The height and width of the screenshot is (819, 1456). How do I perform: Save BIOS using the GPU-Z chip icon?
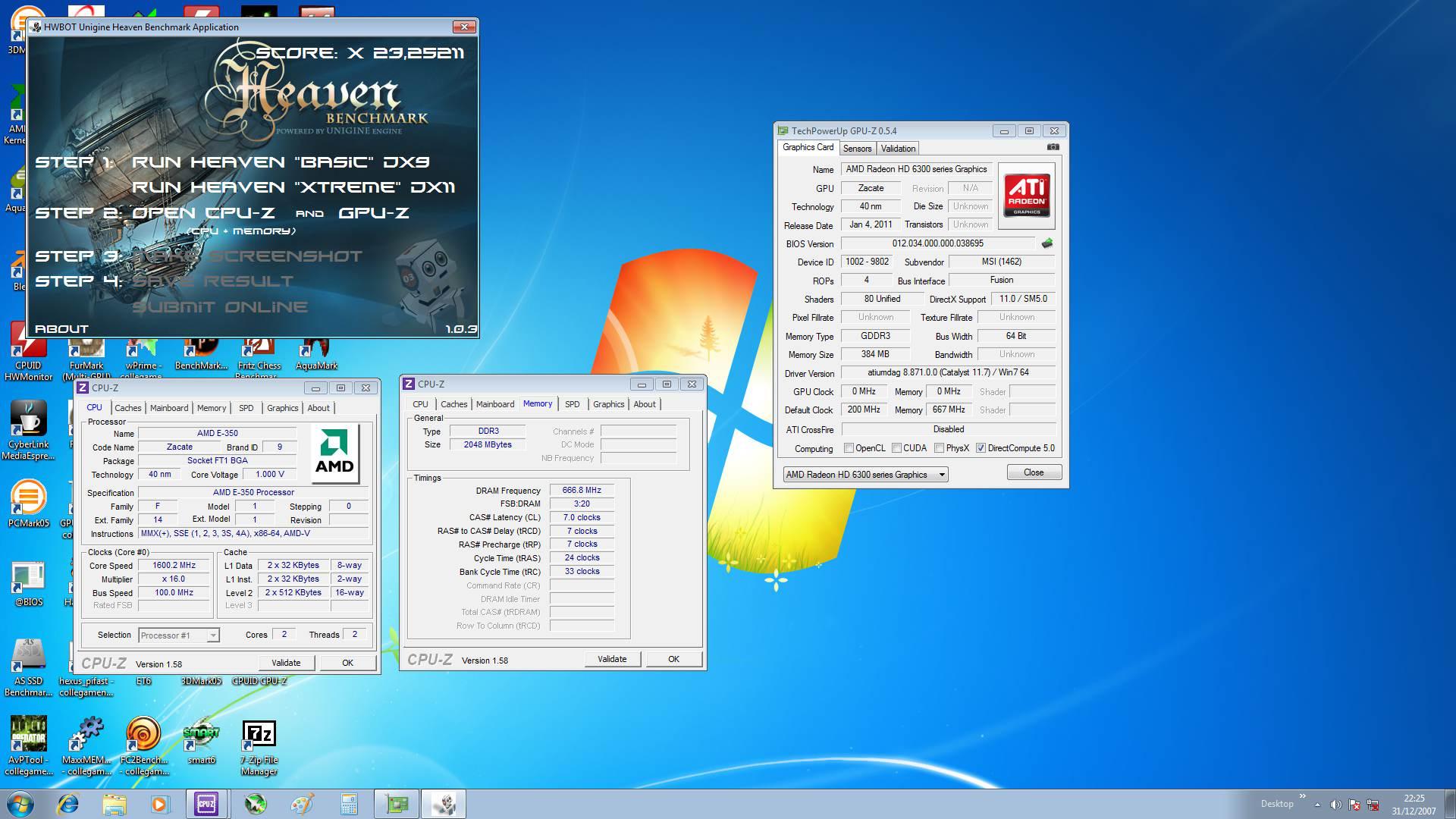point(1047,243)
